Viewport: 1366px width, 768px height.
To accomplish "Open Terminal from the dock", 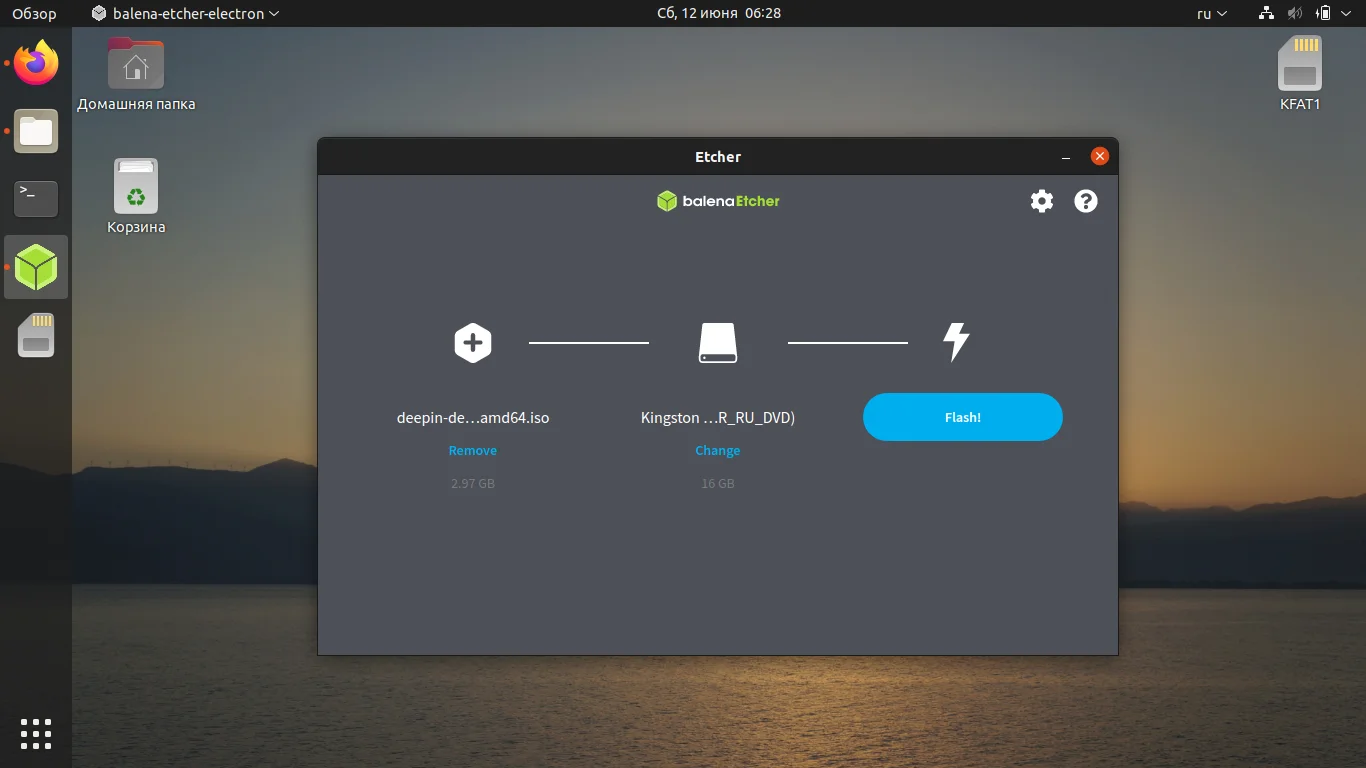I will [36, 199].
